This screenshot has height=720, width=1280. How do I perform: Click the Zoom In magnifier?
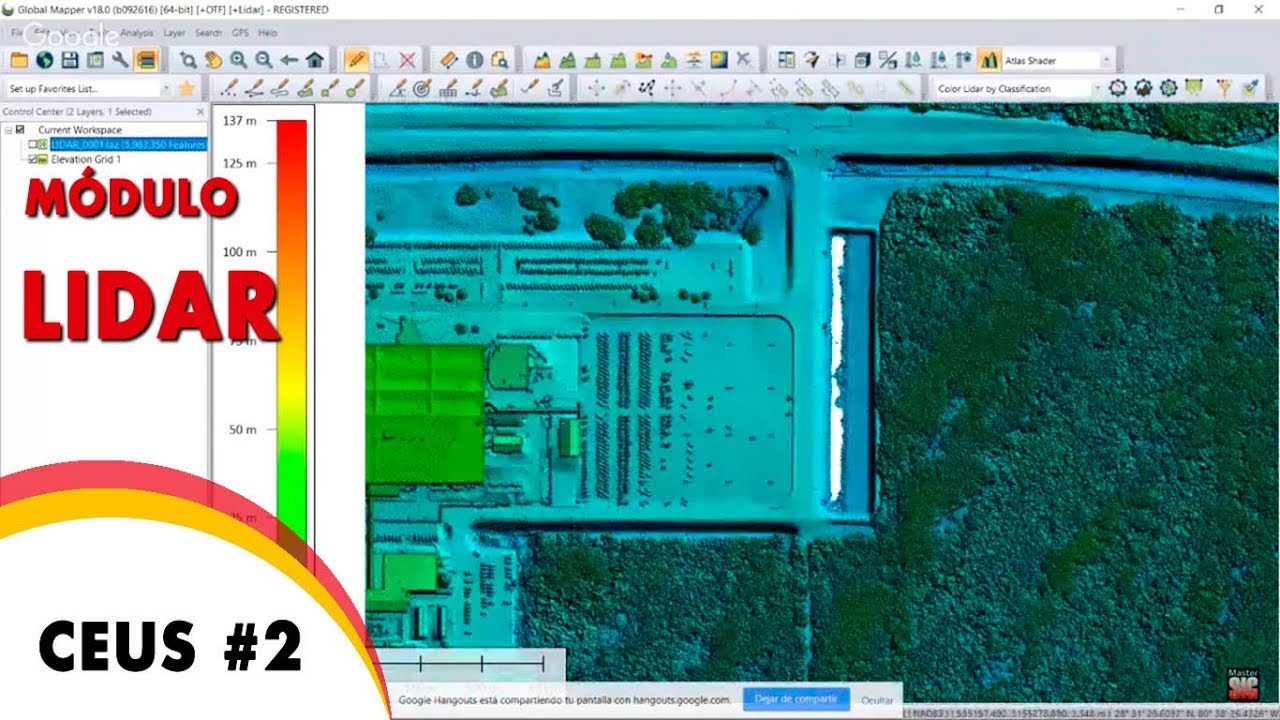point(238,60)
